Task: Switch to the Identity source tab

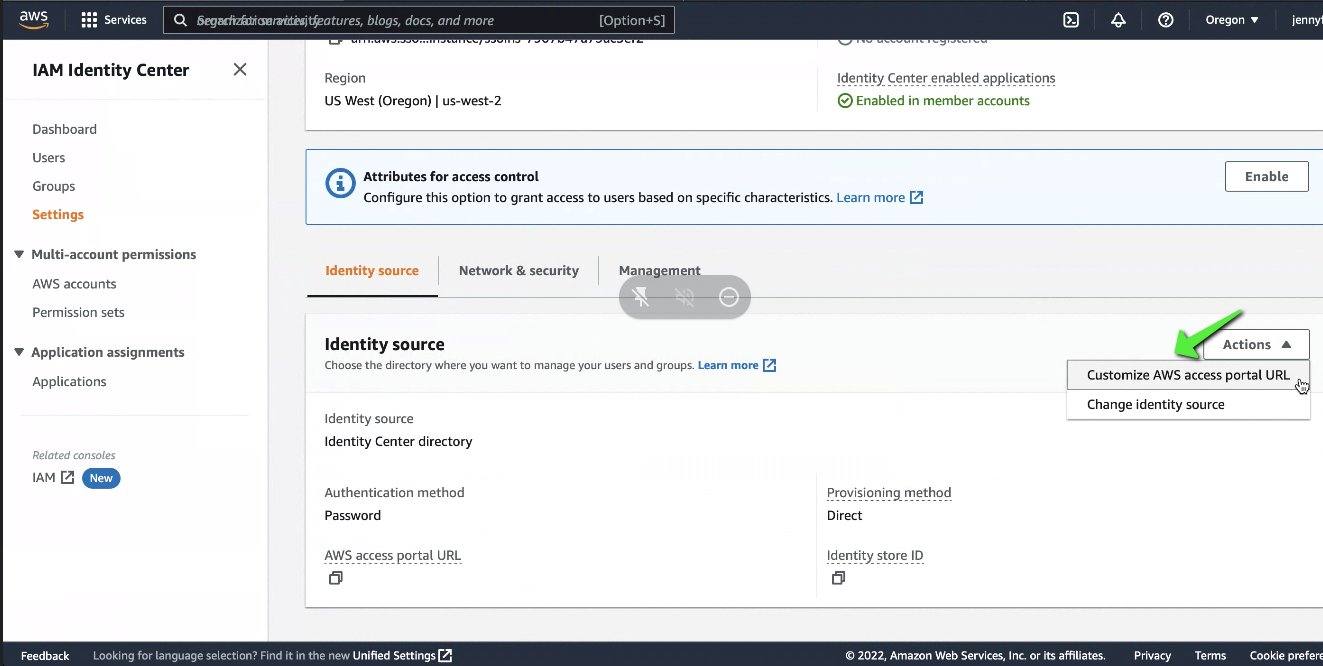Action: tap(372, 270)
